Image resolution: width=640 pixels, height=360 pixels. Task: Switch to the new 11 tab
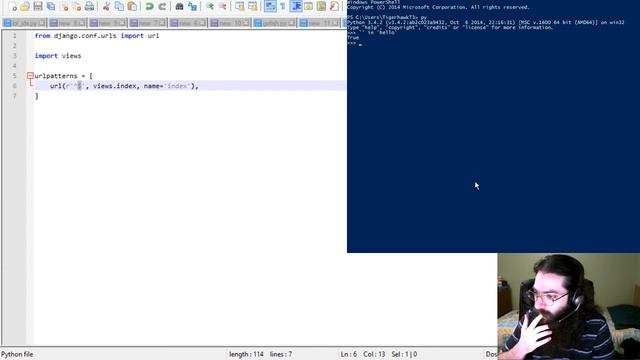320,23
